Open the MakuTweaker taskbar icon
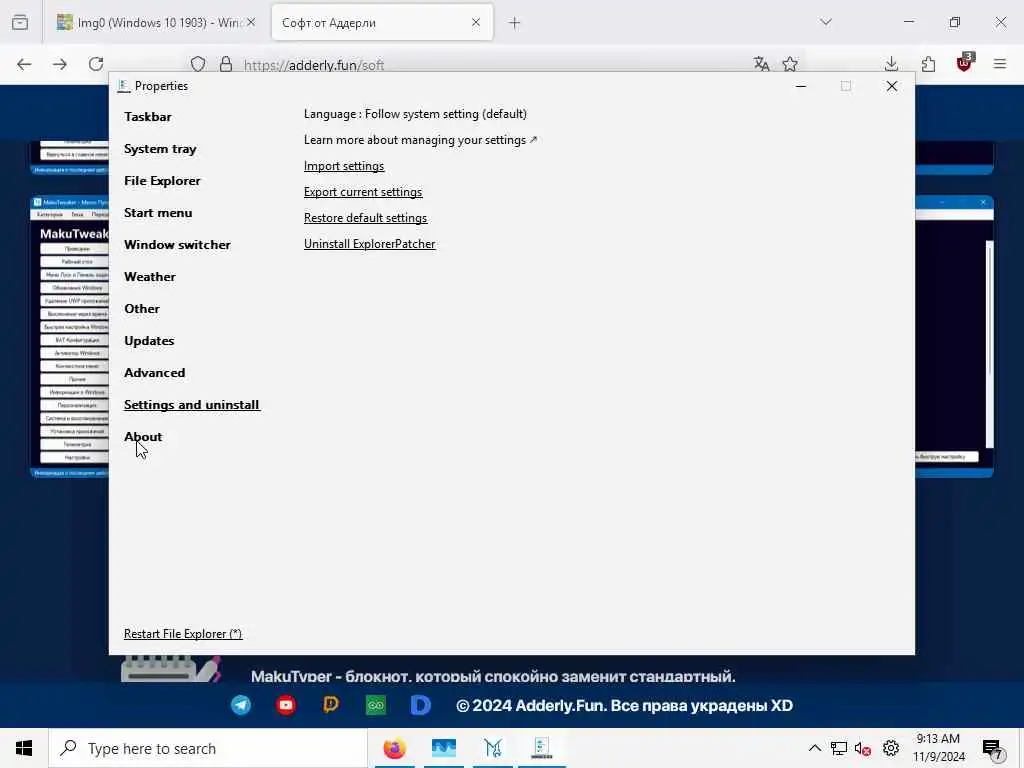Image resolution: width=1024 pixels, height=768 pixels. 493,748
